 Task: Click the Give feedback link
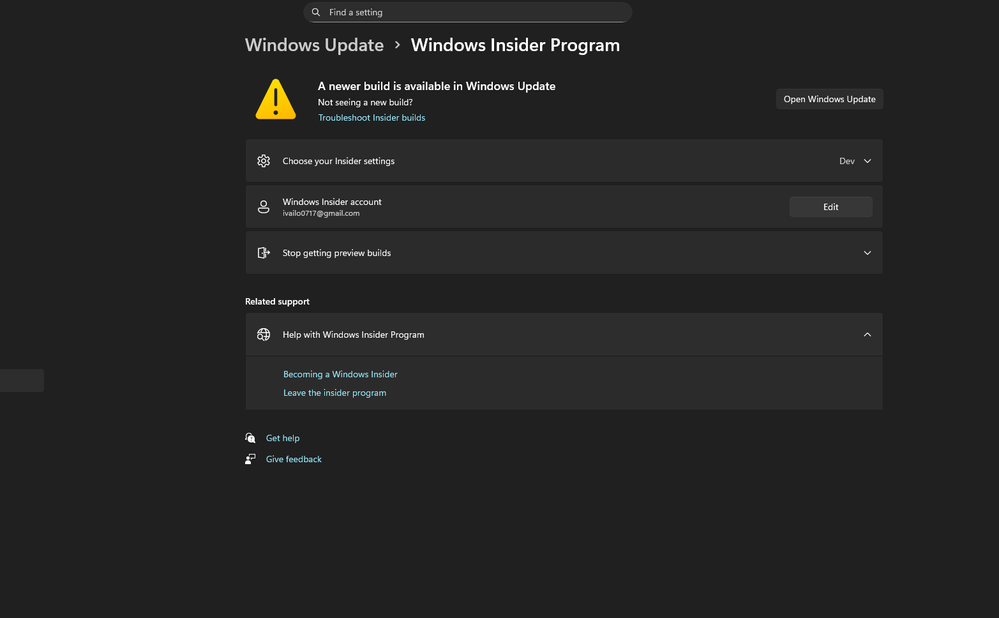[293, 459]
